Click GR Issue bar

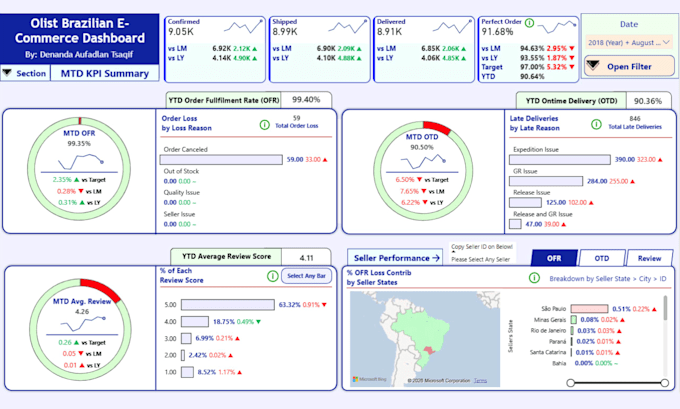[546, 181]
